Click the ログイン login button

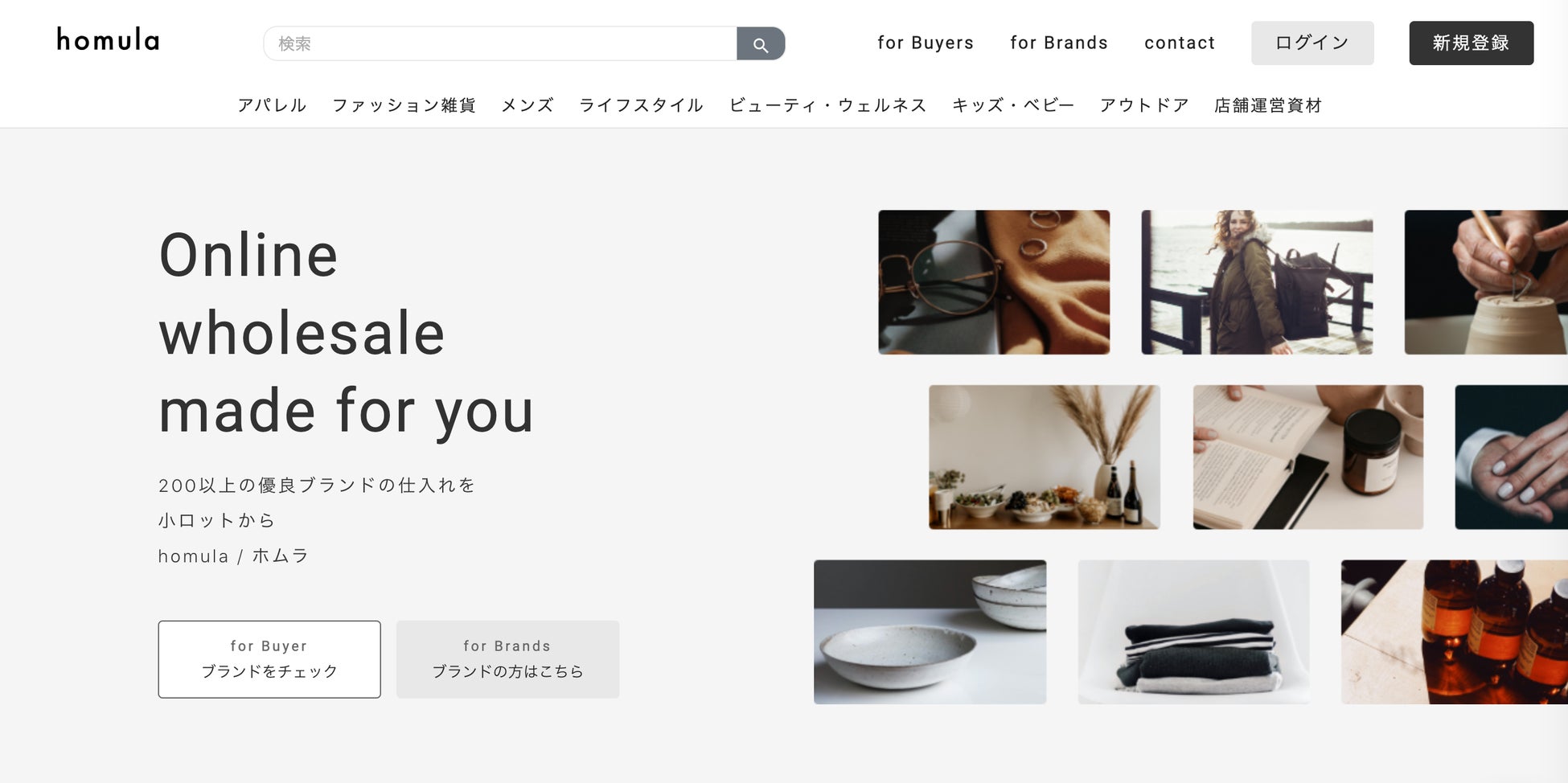pos(1312,43)
